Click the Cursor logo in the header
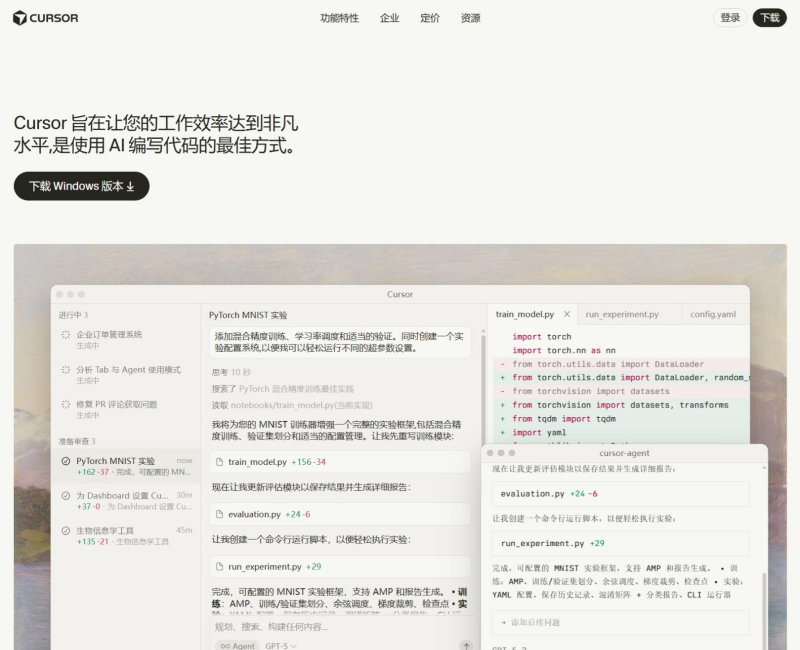The height and width of the screenshot is (650, 800). coord(46,18)
